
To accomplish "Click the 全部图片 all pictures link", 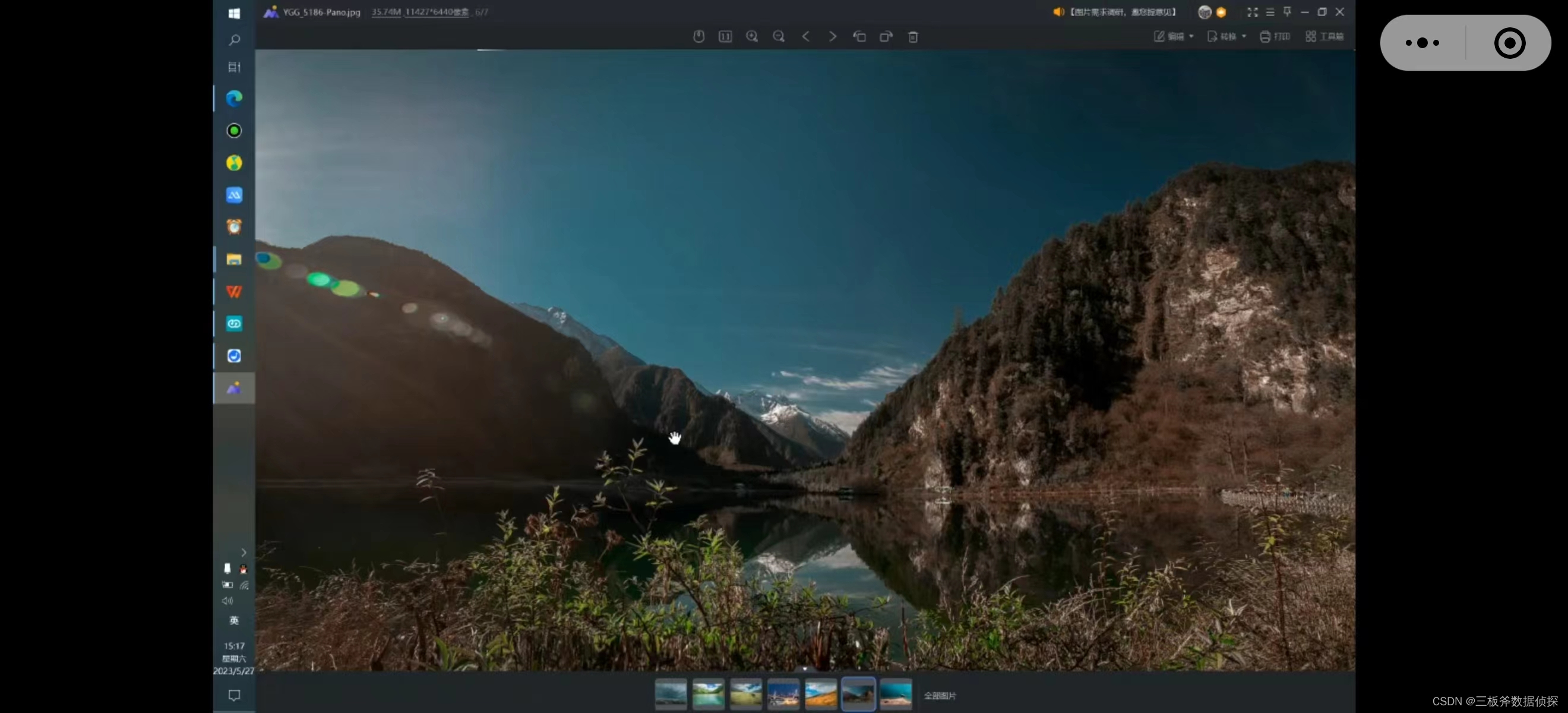I will (x=939, y=695).
